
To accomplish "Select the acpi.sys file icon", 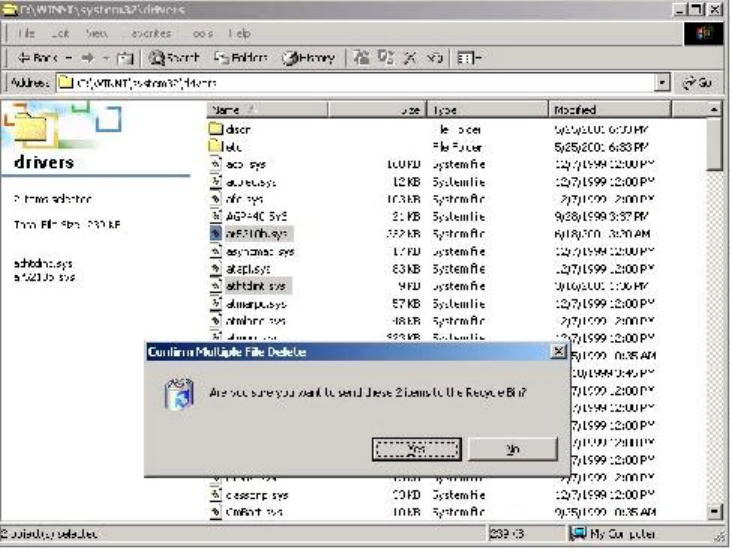I will click(215, 164).
